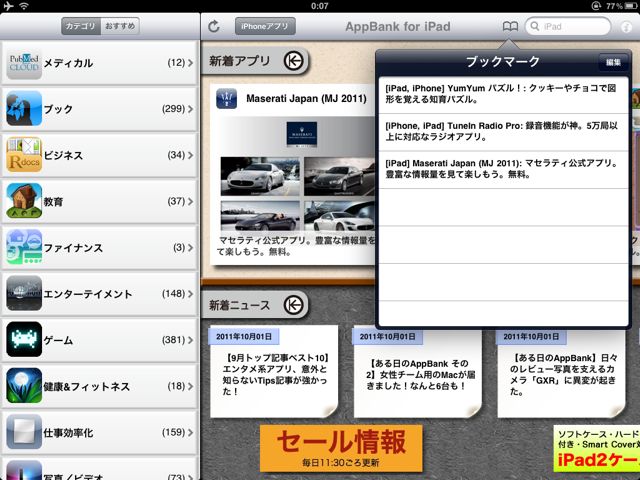Screen dimensions: 640x480
Task: Tap the back arrow beside 新着アプリ
Action: [x=293, y=61]
